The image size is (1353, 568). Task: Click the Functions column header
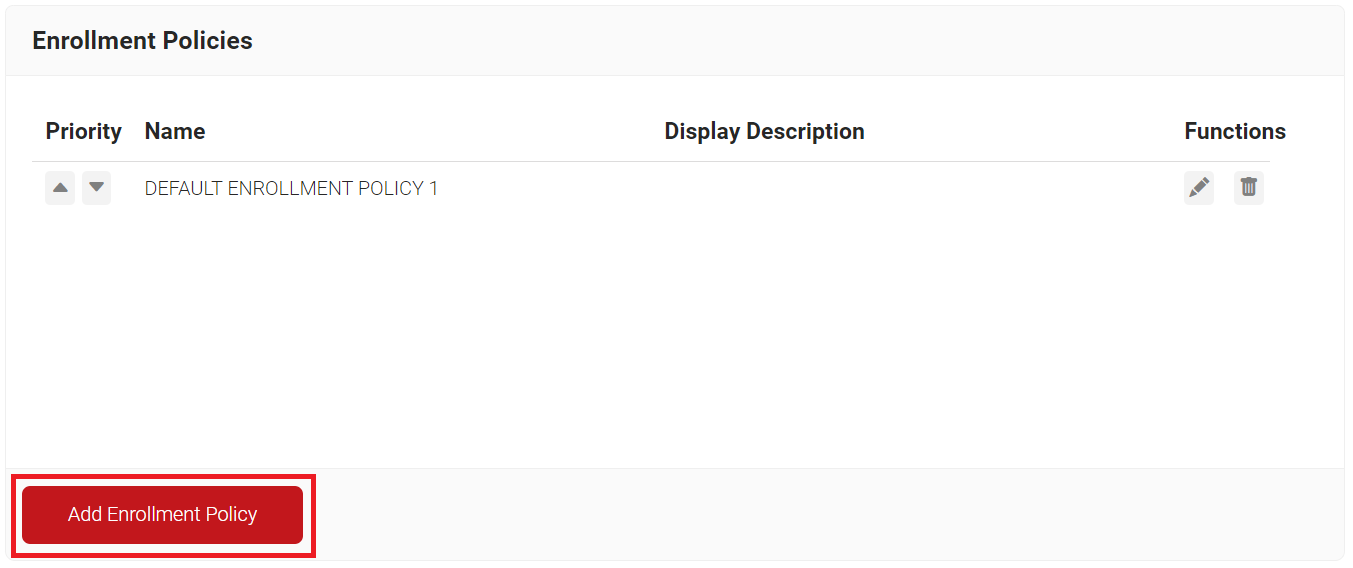[x=1235, y=131]
